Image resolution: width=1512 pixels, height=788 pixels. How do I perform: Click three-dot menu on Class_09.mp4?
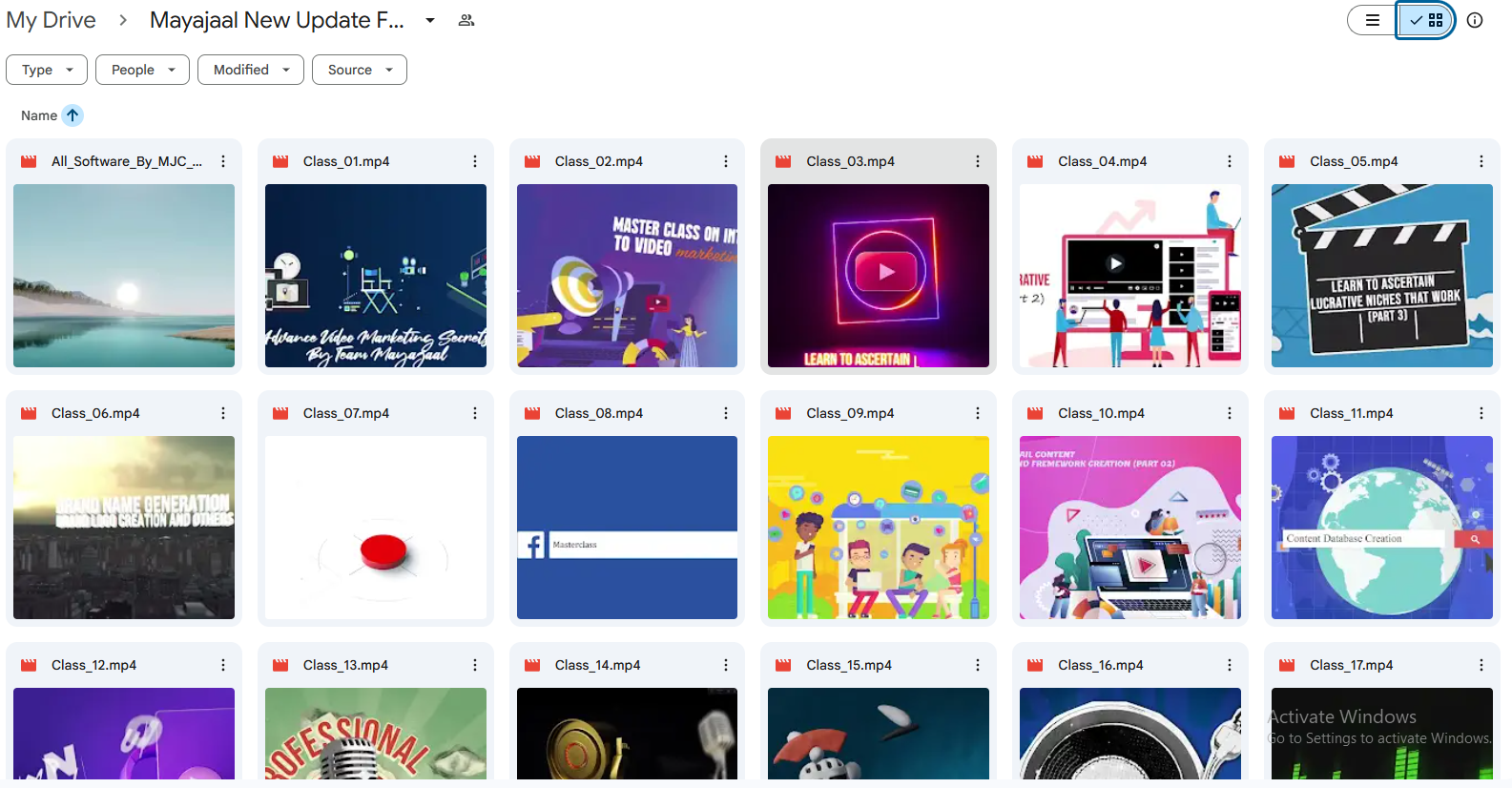click(978, 413)
